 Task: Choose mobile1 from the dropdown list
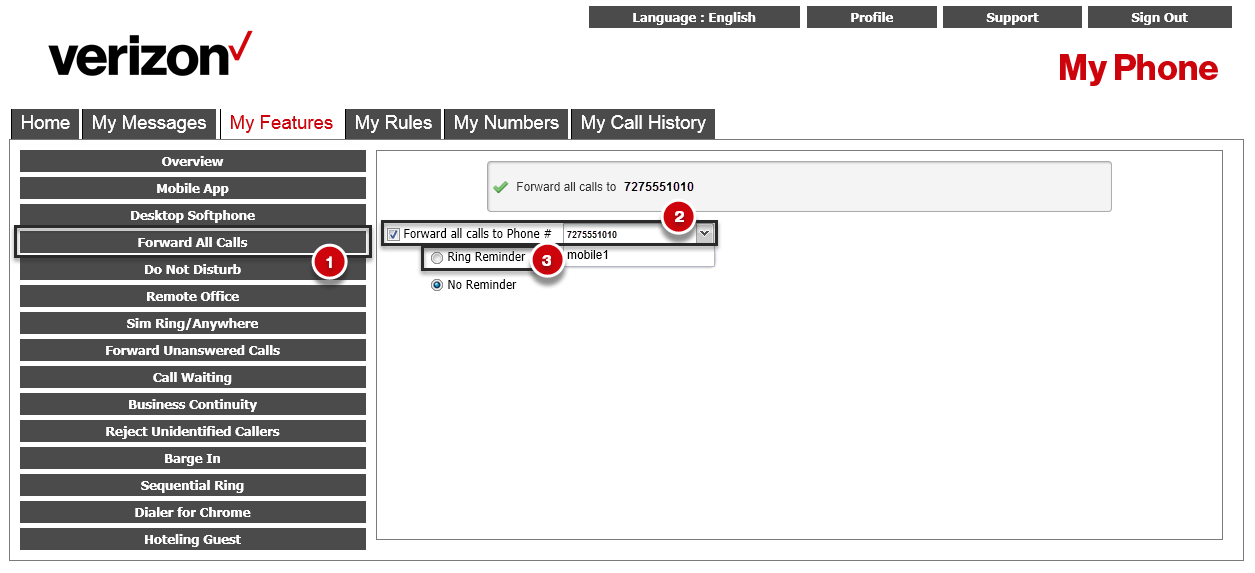[x=638, y=256]
